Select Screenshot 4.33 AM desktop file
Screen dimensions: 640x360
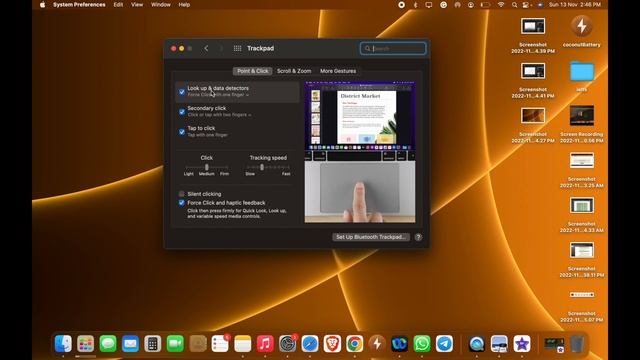pos(582,215)
